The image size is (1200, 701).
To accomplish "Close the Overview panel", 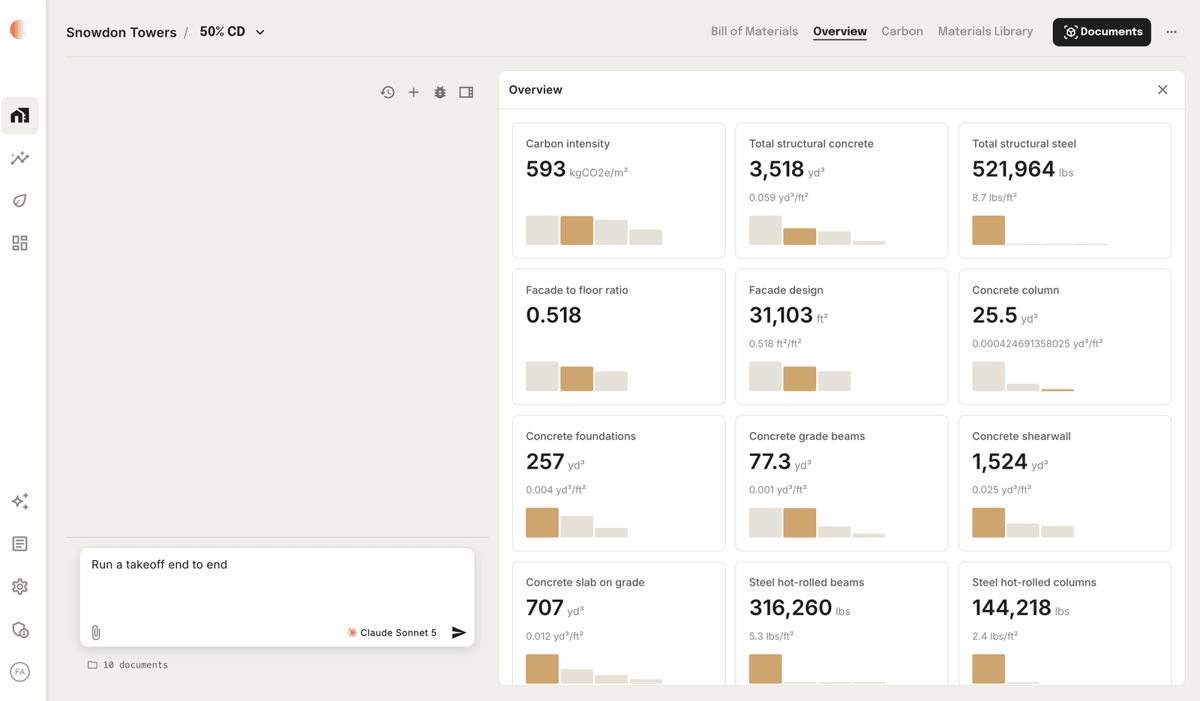I will coord(1163,90).
